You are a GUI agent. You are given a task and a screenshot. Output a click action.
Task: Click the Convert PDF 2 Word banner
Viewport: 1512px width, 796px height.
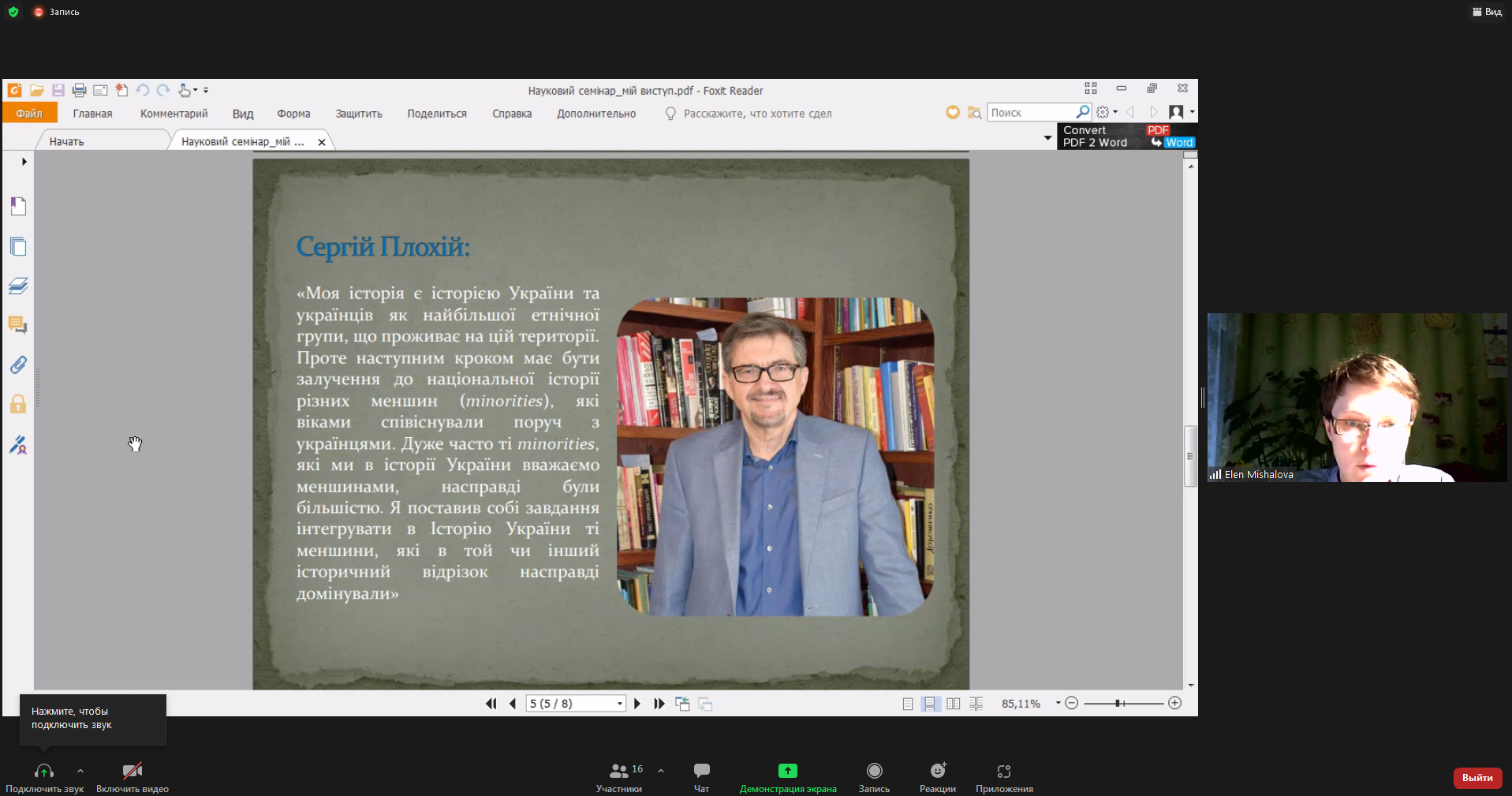tap(1127, 136)
